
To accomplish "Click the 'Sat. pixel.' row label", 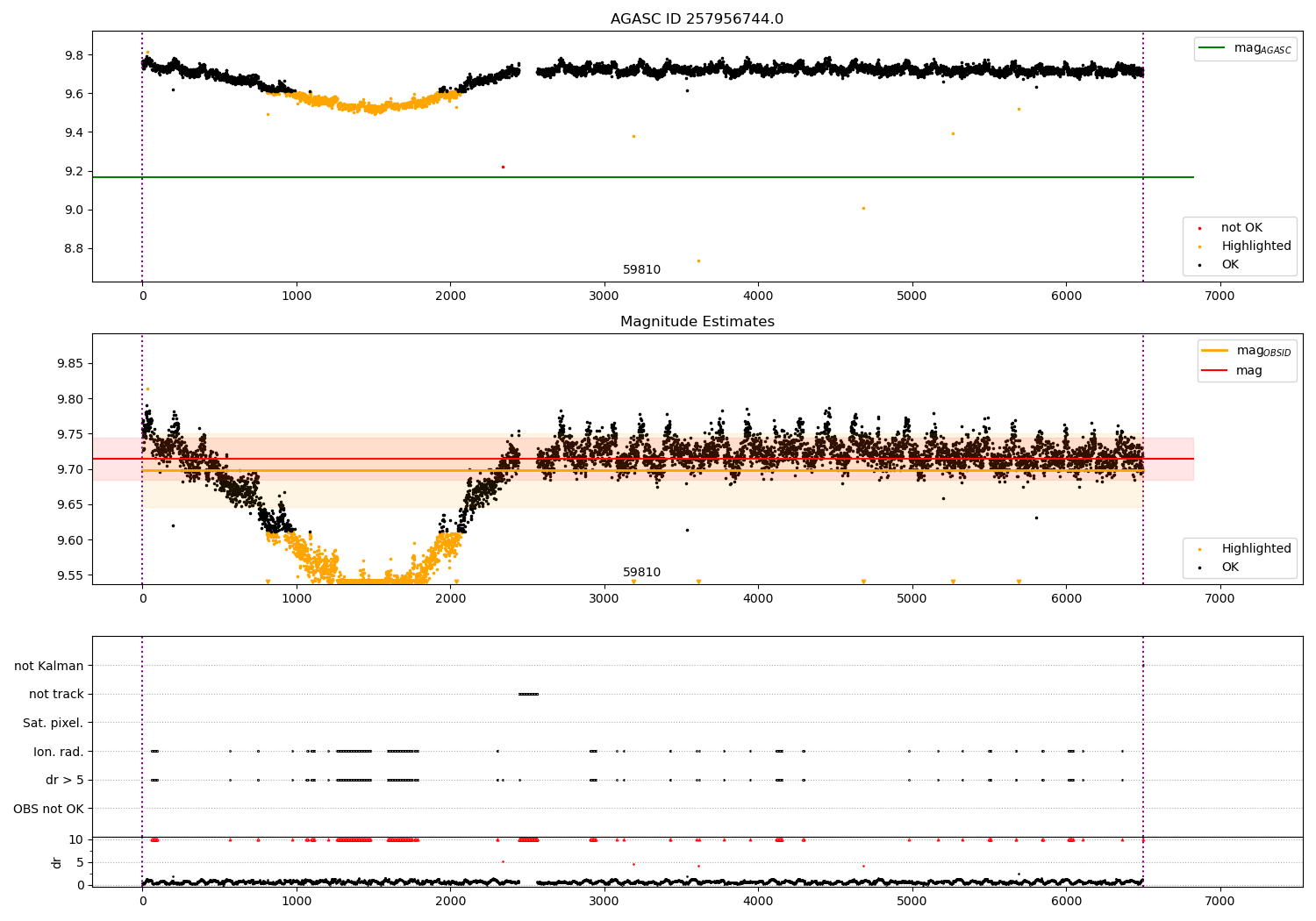I will pyautogui.click(x=53, y=723).
